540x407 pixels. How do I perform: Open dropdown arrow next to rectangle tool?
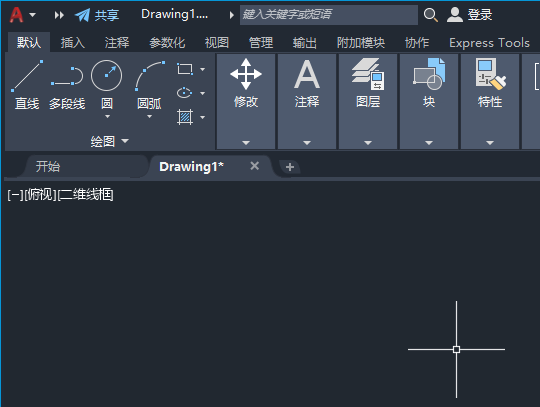coord(202,69)
